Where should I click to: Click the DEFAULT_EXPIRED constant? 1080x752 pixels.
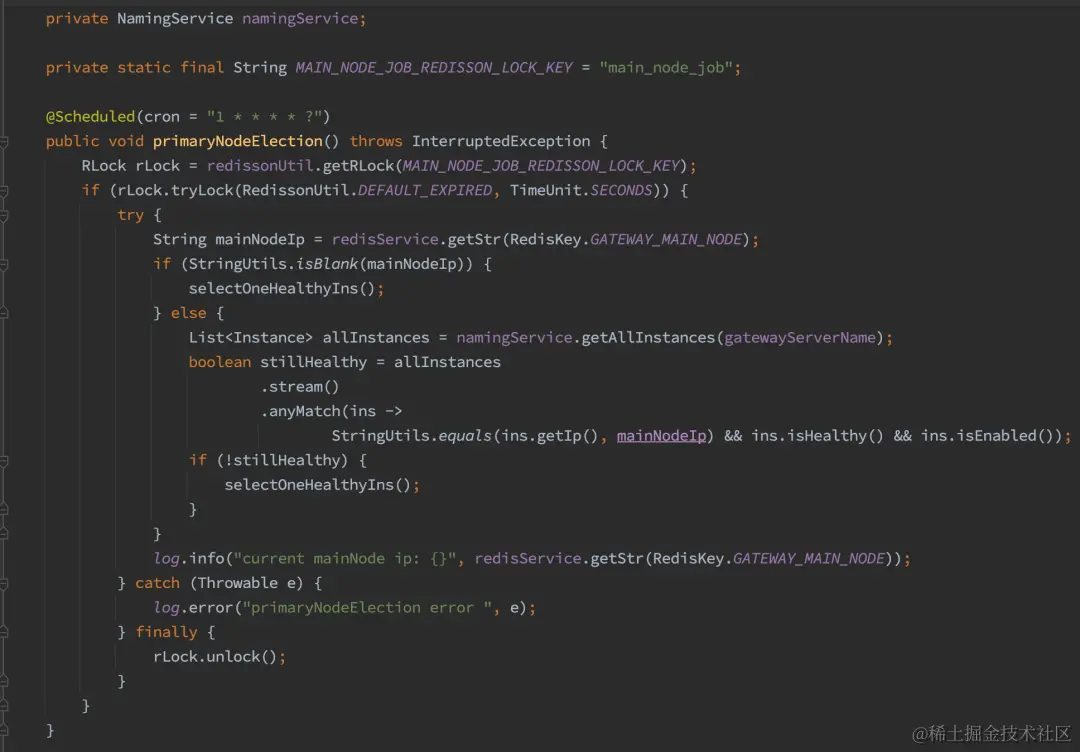pyautogui.click(x=425, y=190)
